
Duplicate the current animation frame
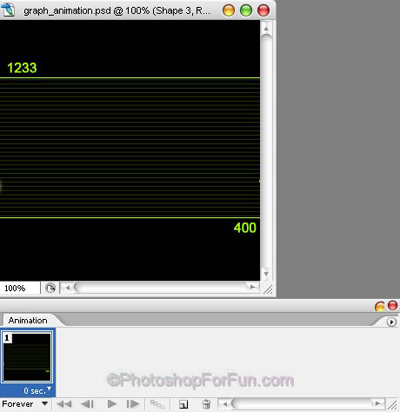(x=184, y=404)
